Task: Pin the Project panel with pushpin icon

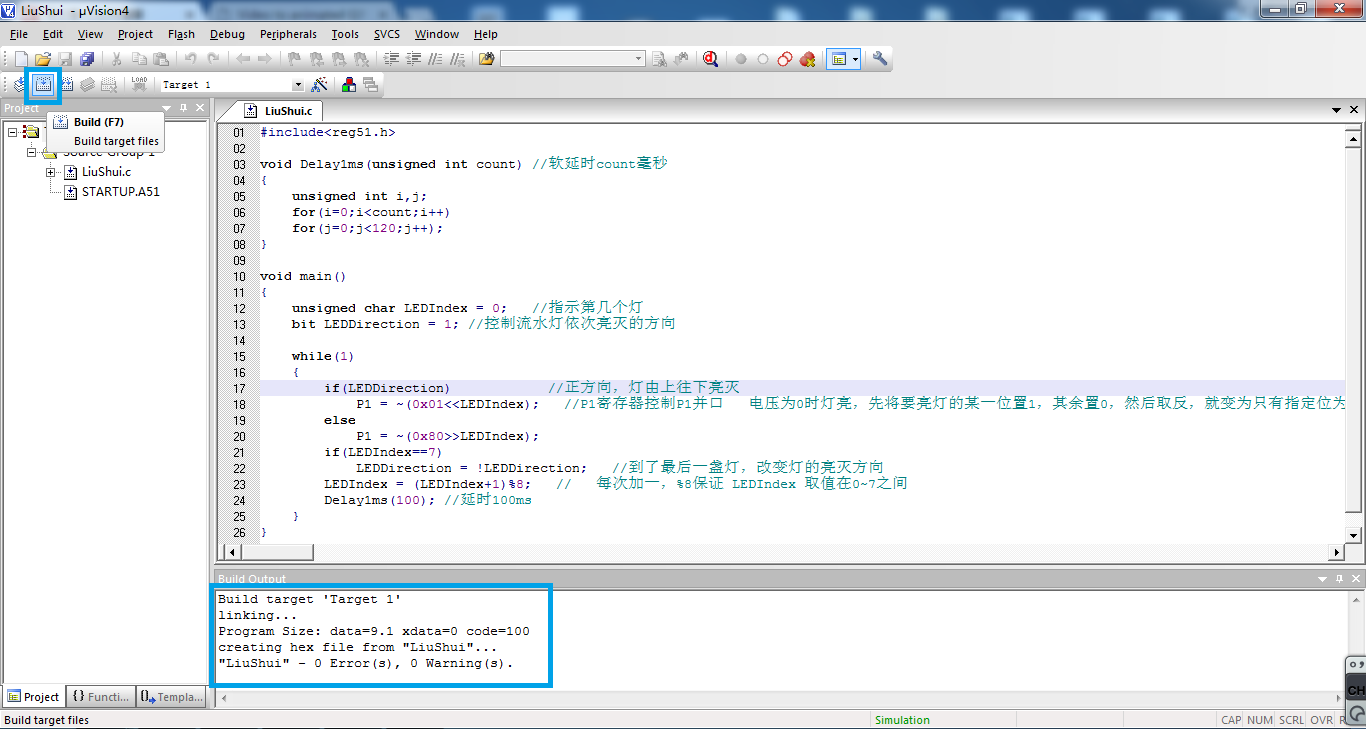Action: 184,108
